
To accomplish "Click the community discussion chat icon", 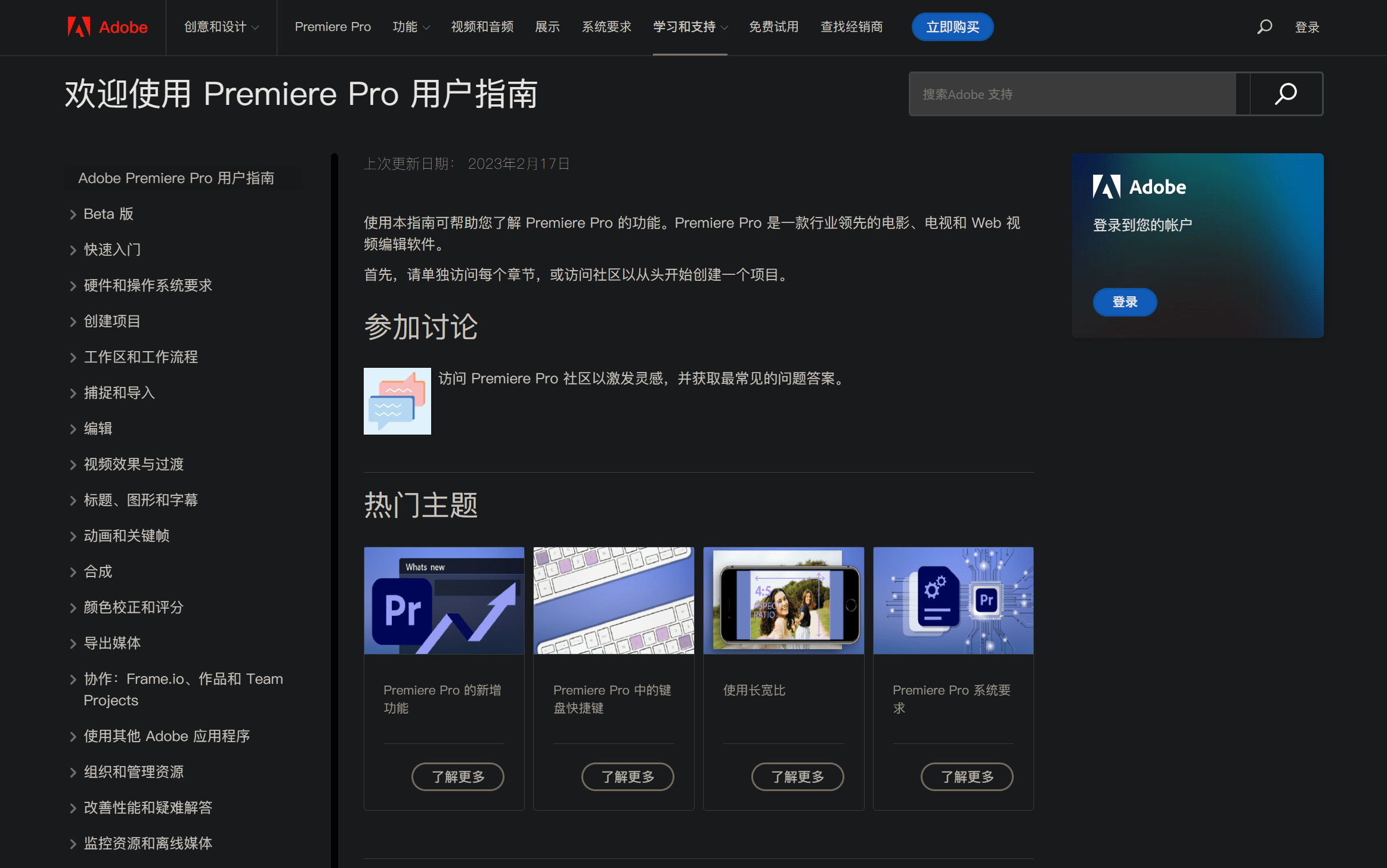I will point(397,401).
